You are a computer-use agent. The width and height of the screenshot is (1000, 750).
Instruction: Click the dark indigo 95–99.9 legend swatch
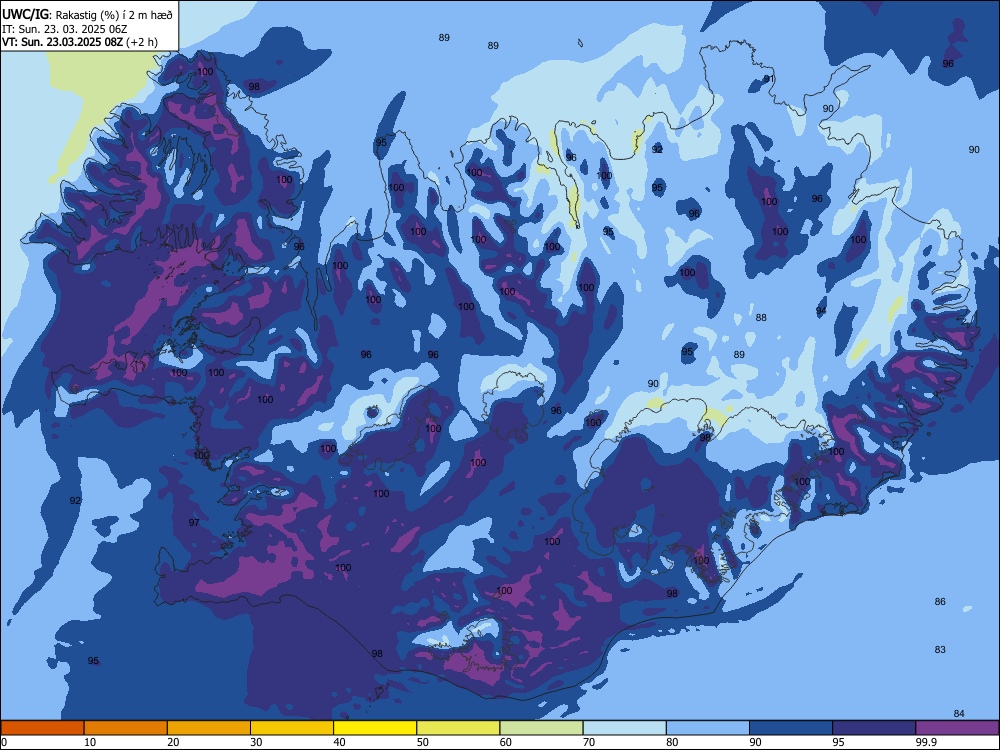(874, 728)
